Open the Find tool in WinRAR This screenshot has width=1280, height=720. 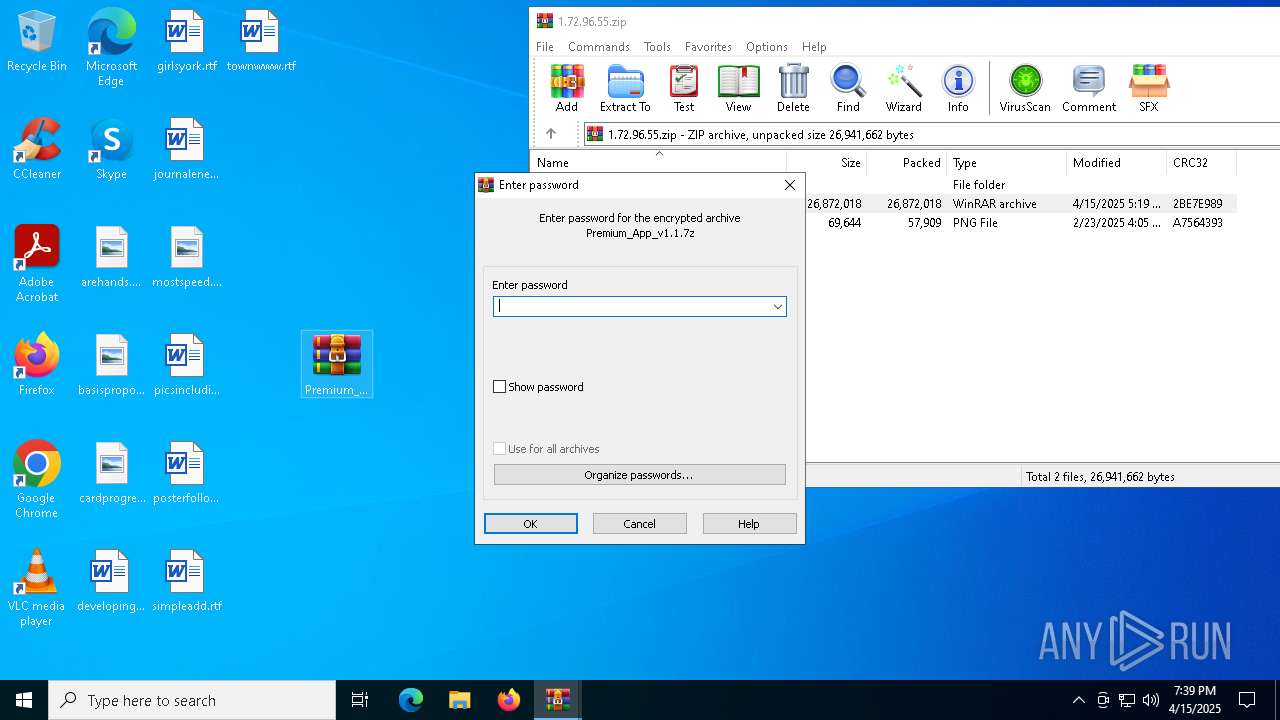(x=848, y=88)
